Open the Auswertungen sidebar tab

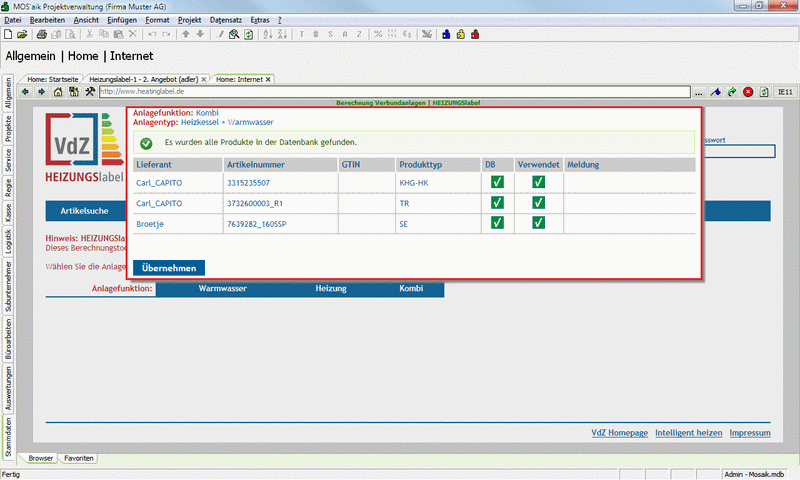pos(8,389)
